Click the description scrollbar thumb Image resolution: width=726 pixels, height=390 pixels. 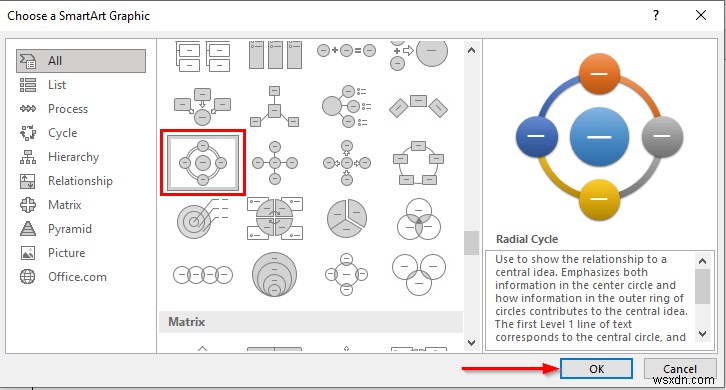click(702, 286)
